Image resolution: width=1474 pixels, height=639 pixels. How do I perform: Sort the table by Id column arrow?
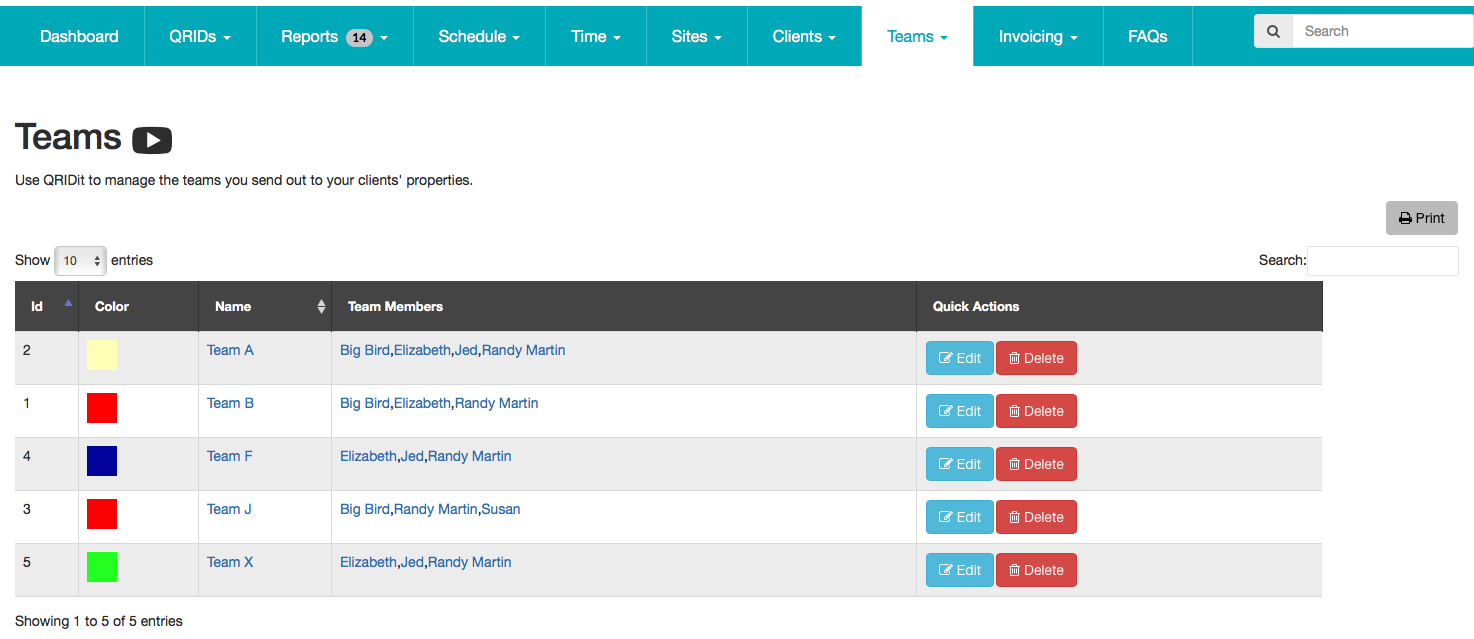[x=67, y=304]
